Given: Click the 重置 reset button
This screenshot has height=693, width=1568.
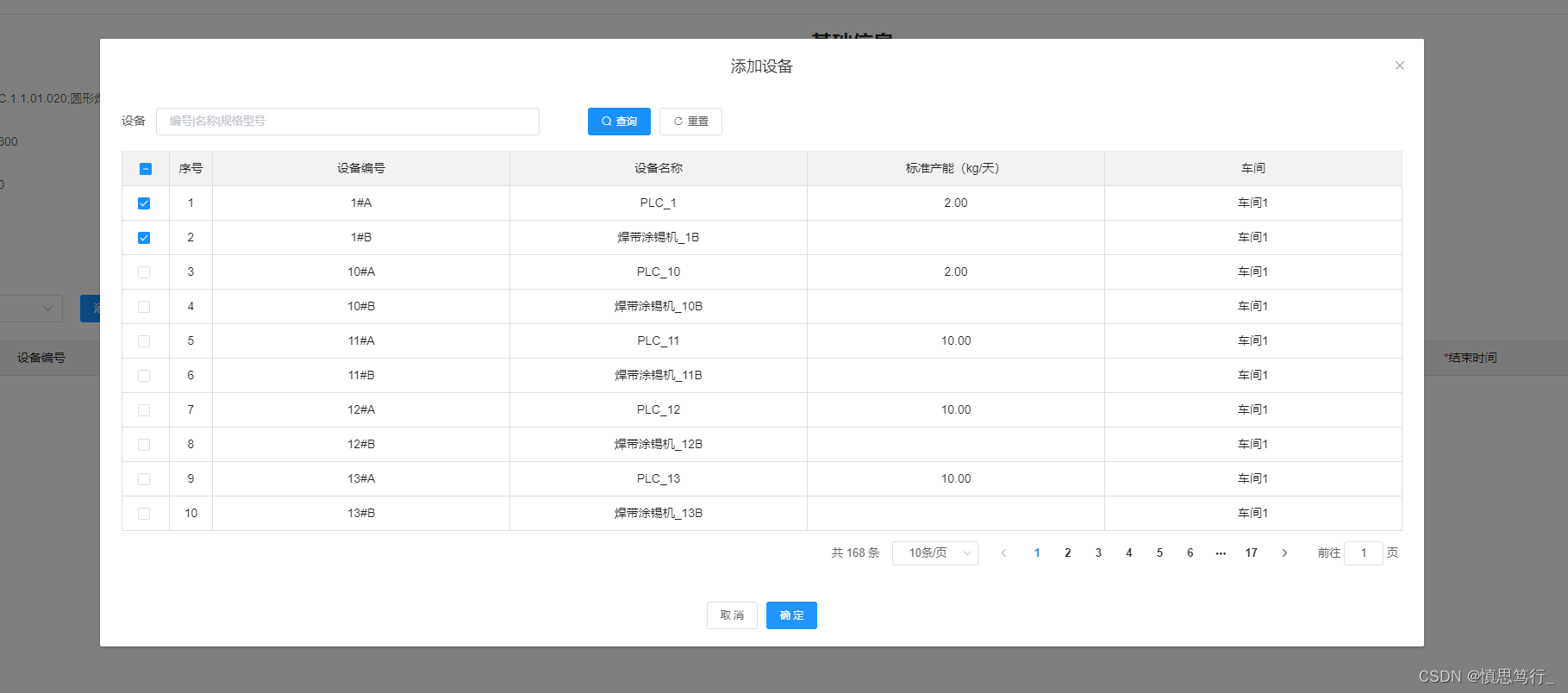Looking at the screenshot, I should [x=690, y=122].
